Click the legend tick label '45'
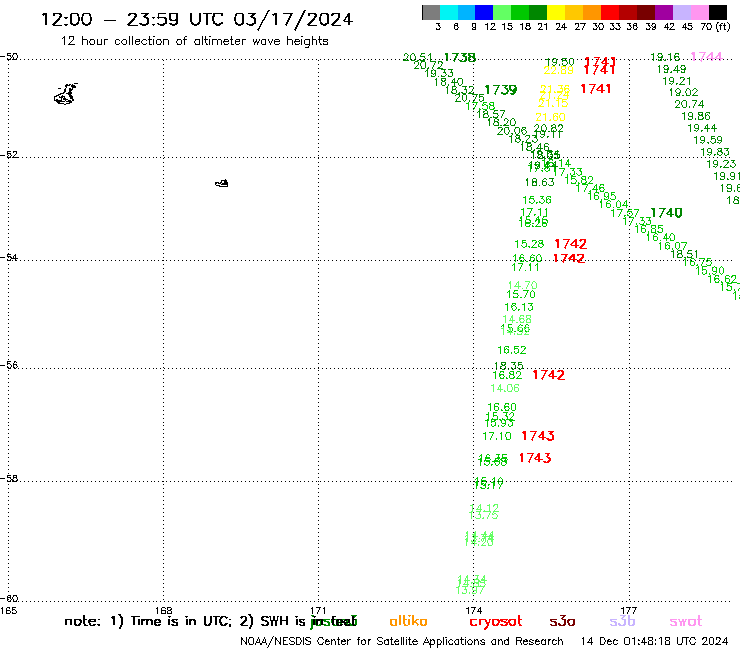The width and height of the screenshot is (740, 650). click(x=687, y=27)
